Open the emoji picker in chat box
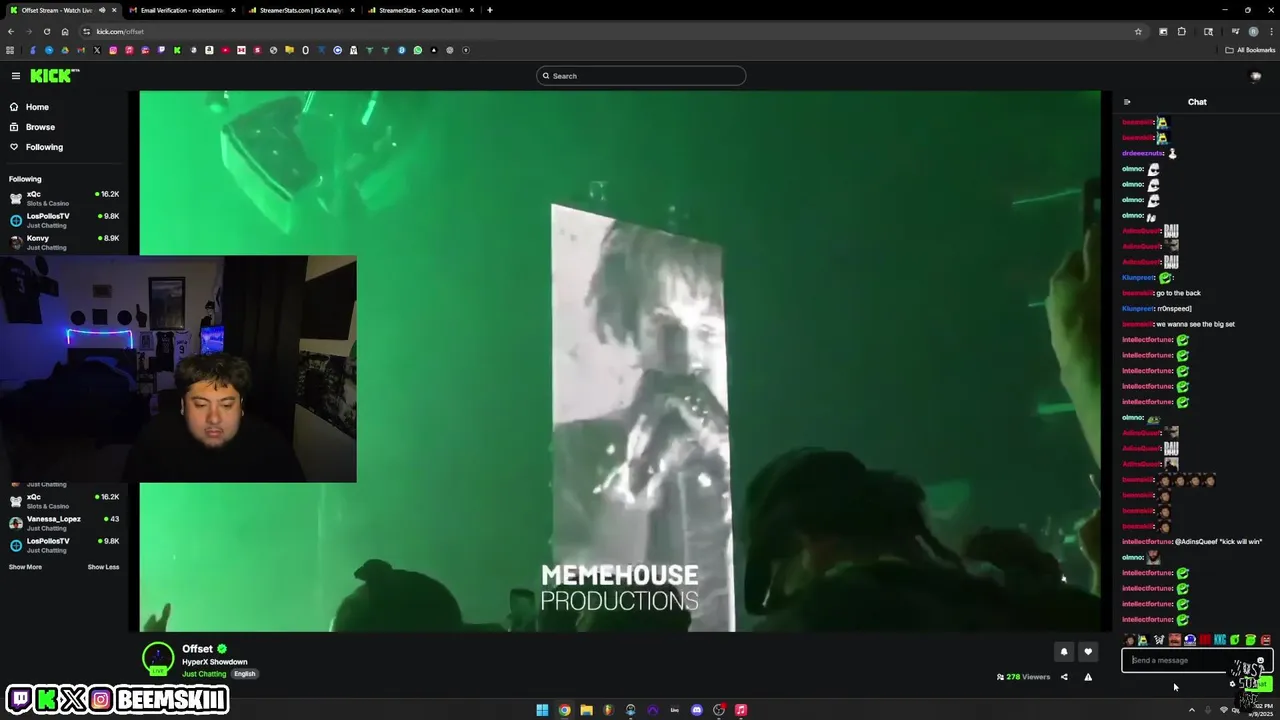Image resolution: width=1280 pixels, height=720 pixels. coord(1261,660)
